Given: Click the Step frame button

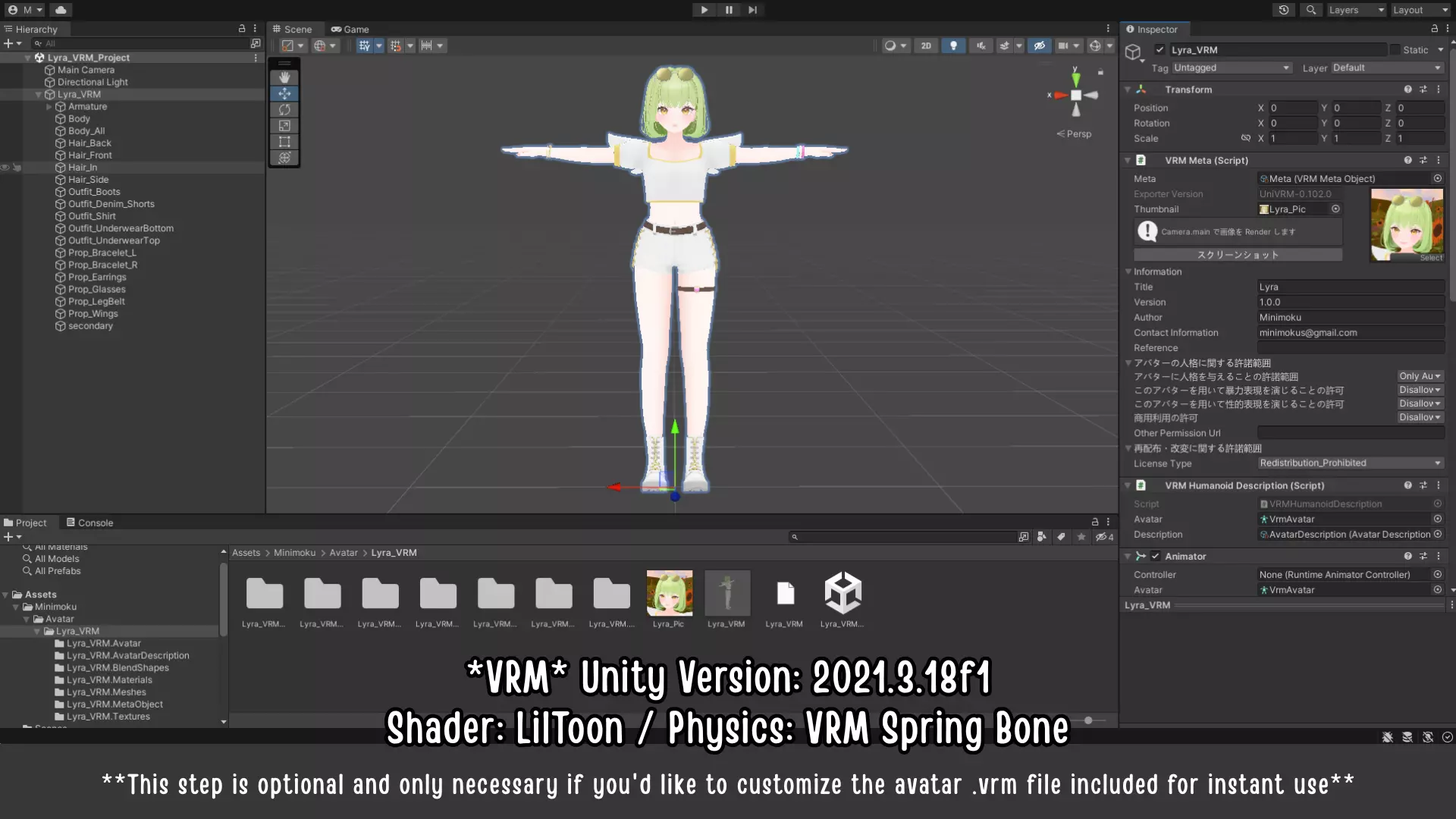Looking at the screenshot, I should tap(752, 10).
